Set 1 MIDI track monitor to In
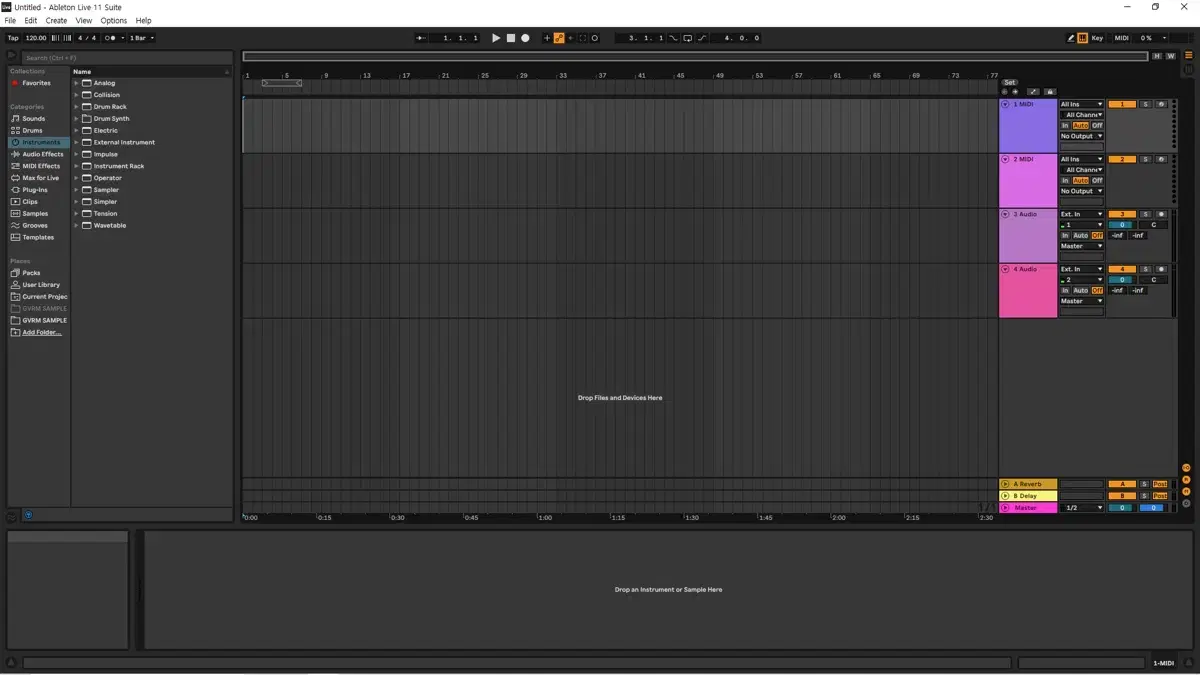 tap(1065, 126)
